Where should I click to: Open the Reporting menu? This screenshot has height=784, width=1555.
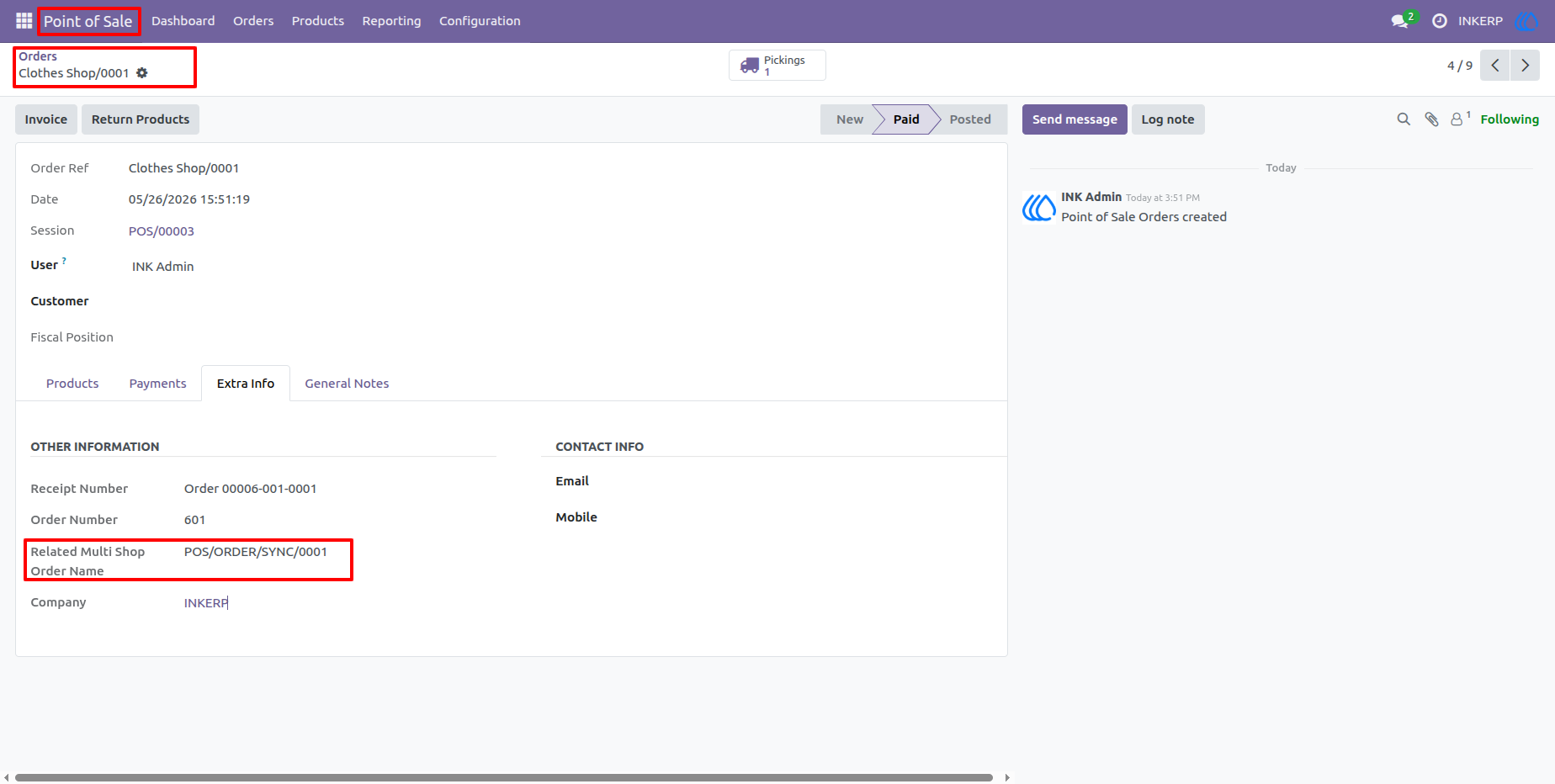point(391,21)
